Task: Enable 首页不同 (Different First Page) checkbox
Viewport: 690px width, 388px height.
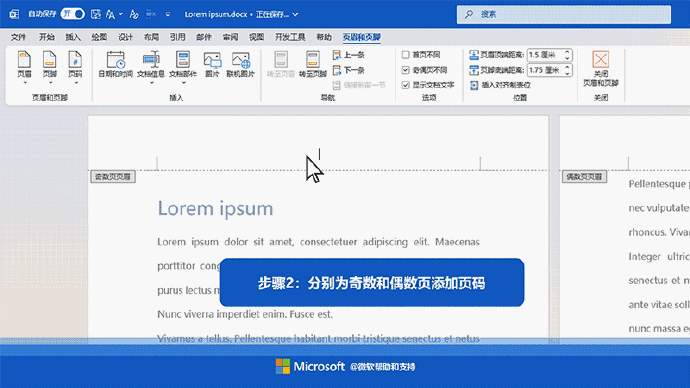Action: pos(406,55)
